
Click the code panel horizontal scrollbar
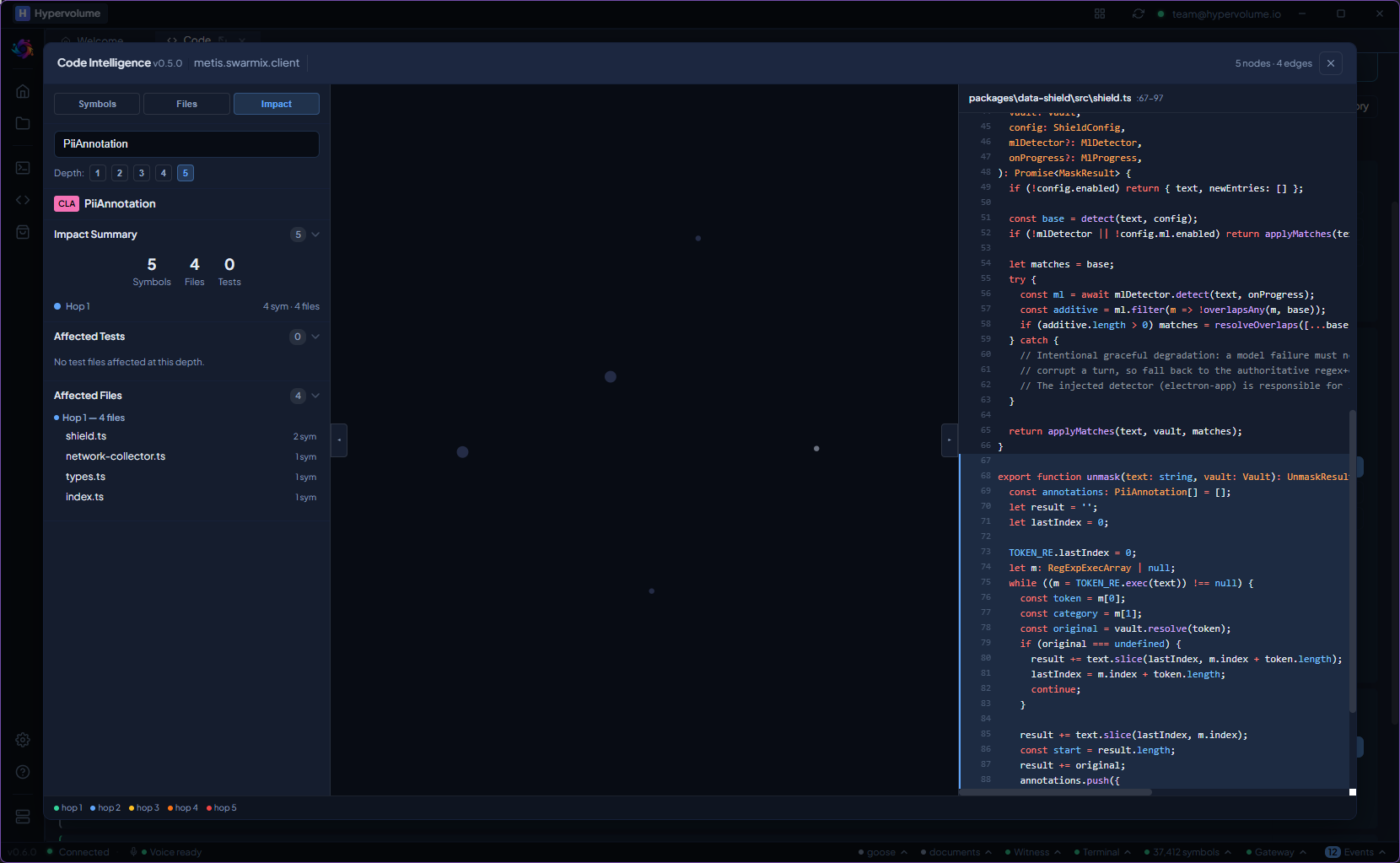(1056, 792)
